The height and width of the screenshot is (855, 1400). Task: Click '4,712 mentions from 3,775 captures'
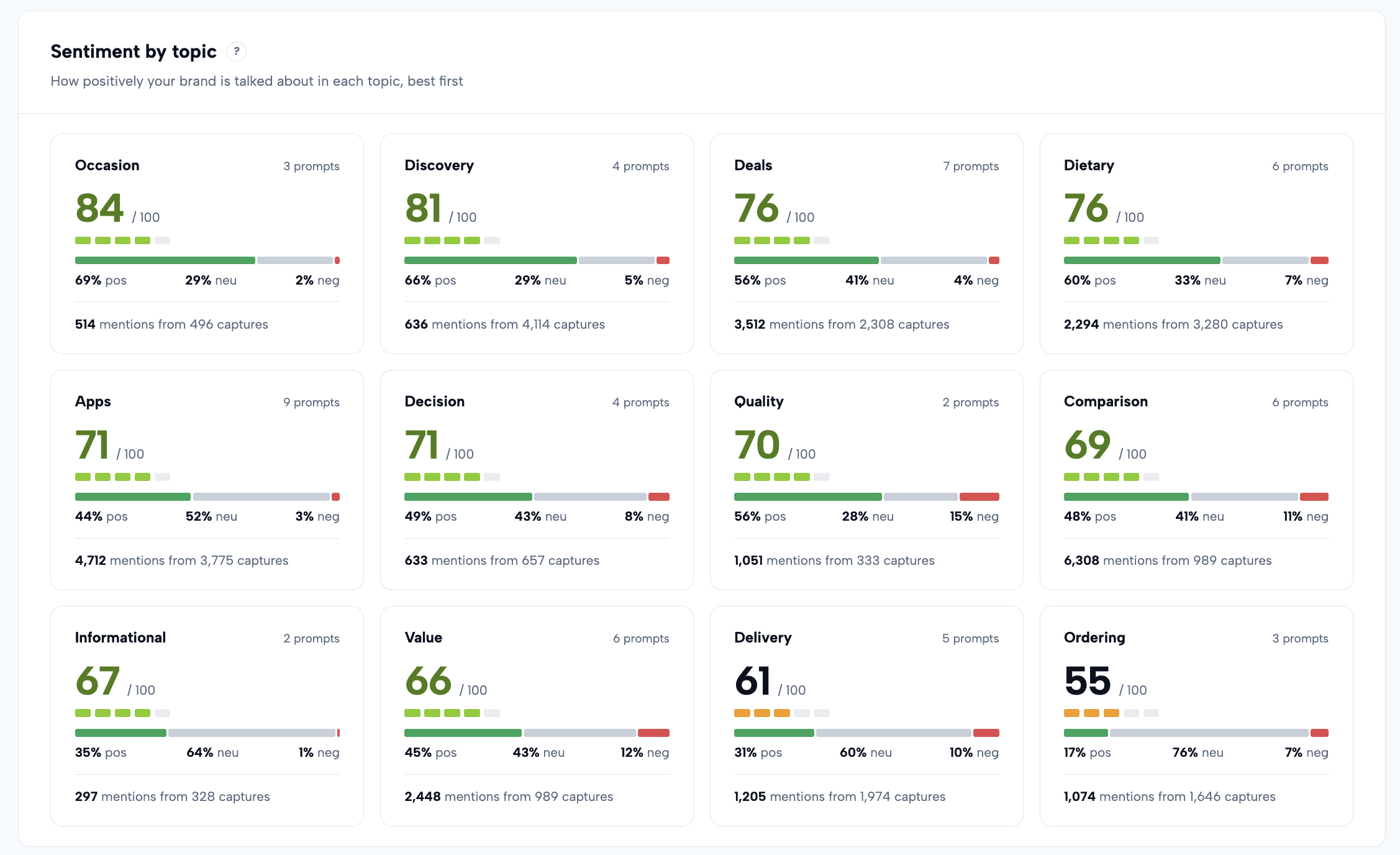click(x=182, y=560)
